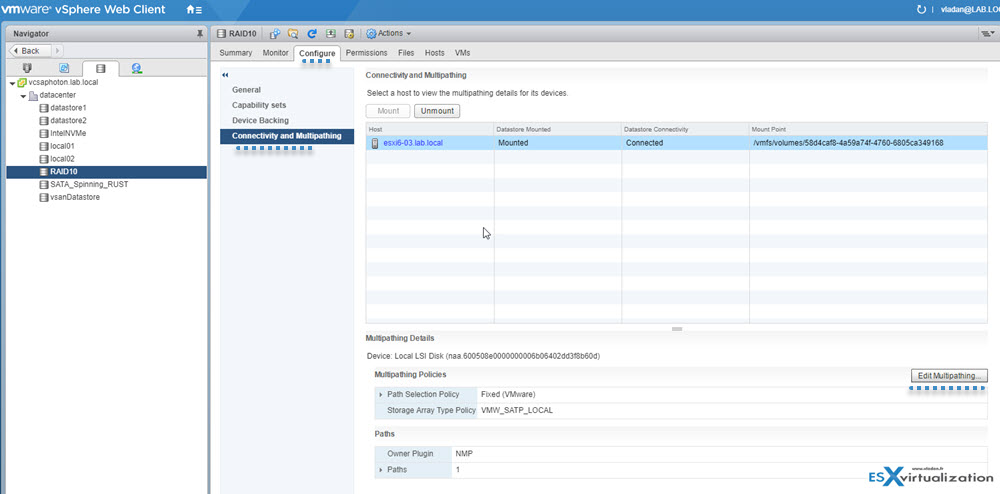Select RAID10 datastore in tree
The image size is (1000, 494).
pyautogui.click(x=107, y=171)
